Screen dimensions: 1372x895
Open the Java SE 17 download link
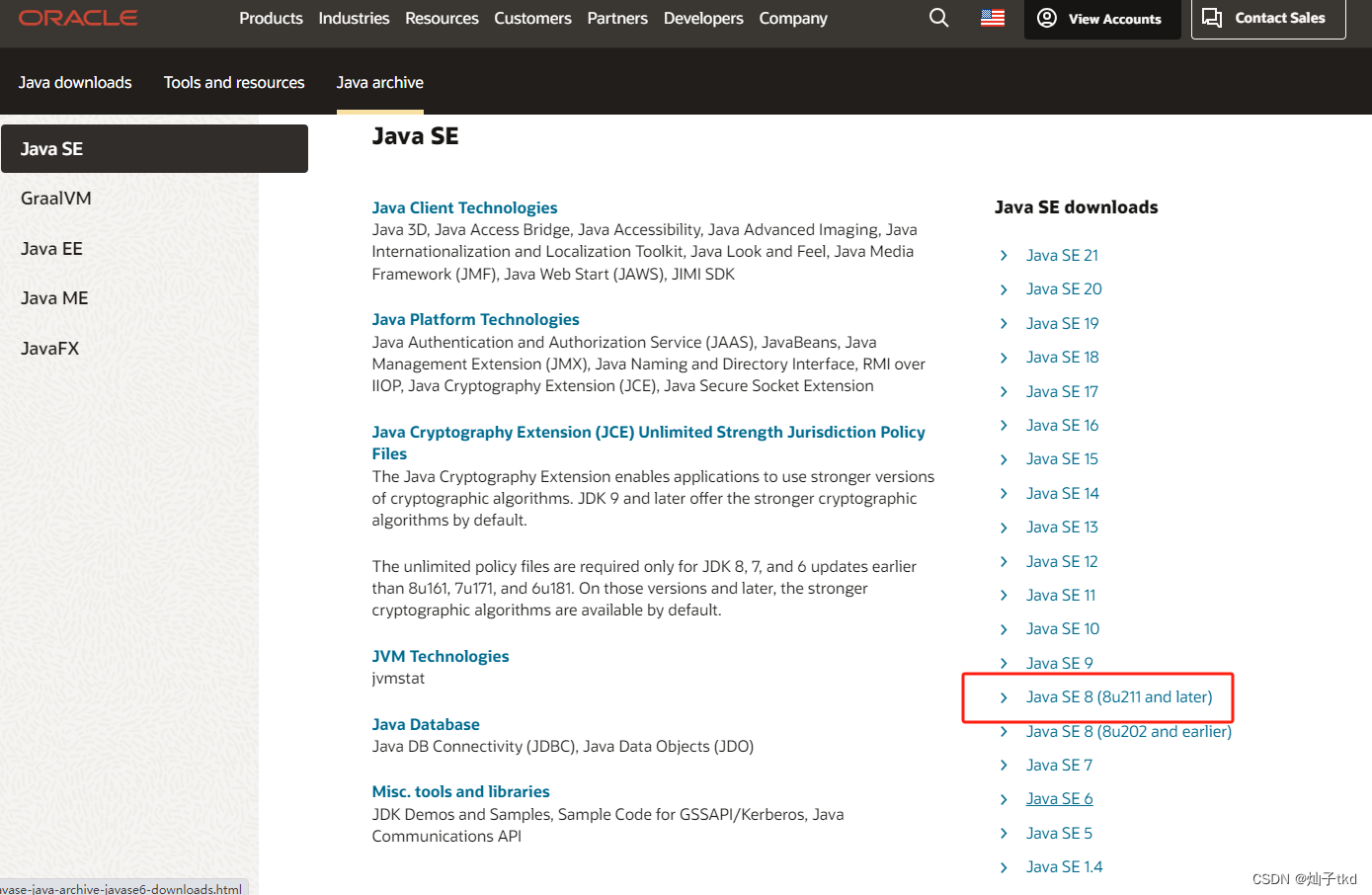click(1062, 392)
